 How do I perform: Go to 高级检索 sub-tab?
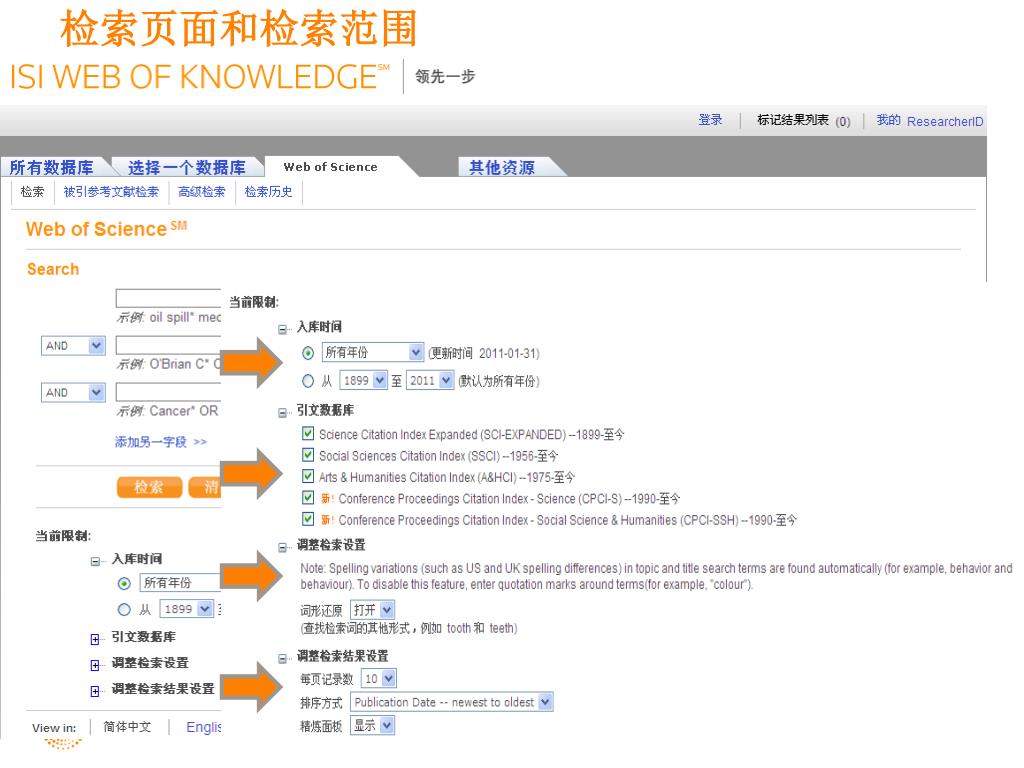[201, 191]
